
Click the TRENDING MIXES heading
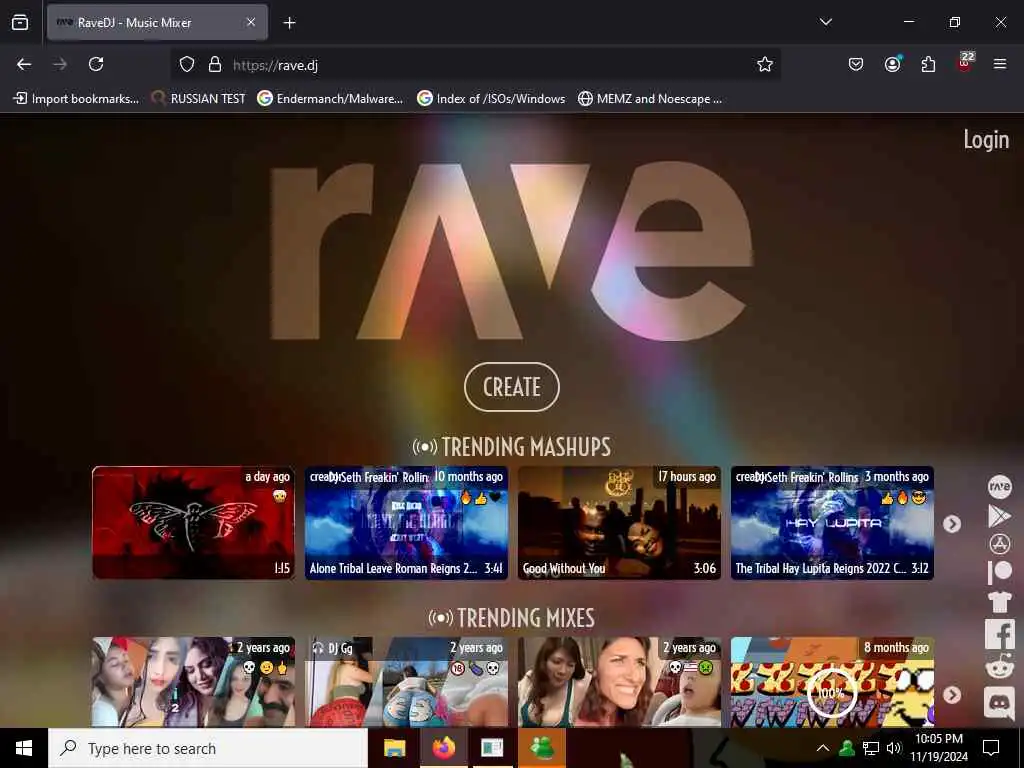coord(512,618)
